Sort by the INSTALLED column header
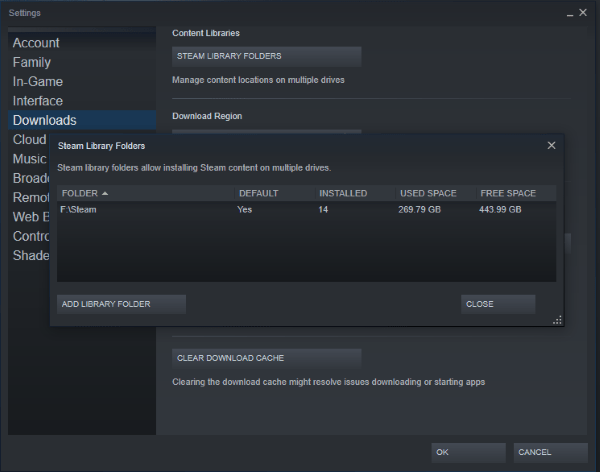This screenshot has width=600, height=472. [x=355, y=193]
